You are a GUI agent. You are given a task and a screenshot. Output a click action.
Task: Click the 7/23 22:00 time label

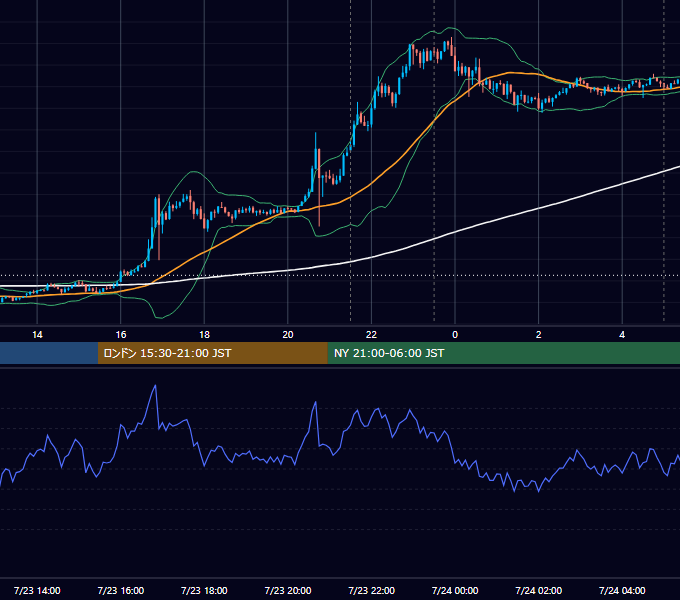click(372, 590)
